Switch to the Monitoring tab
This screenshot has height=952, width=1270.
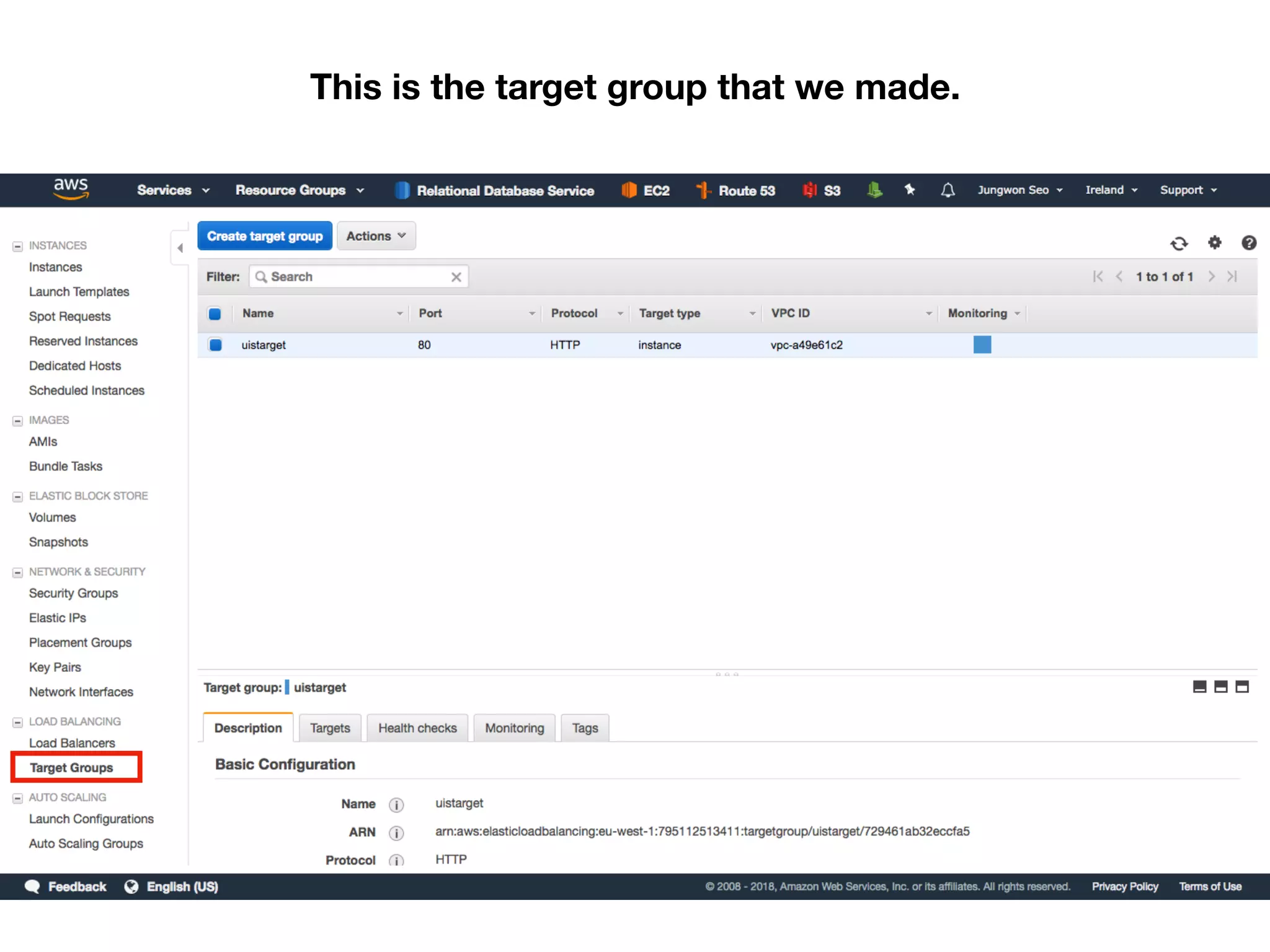pyautogui.click(x=514, y=728)
